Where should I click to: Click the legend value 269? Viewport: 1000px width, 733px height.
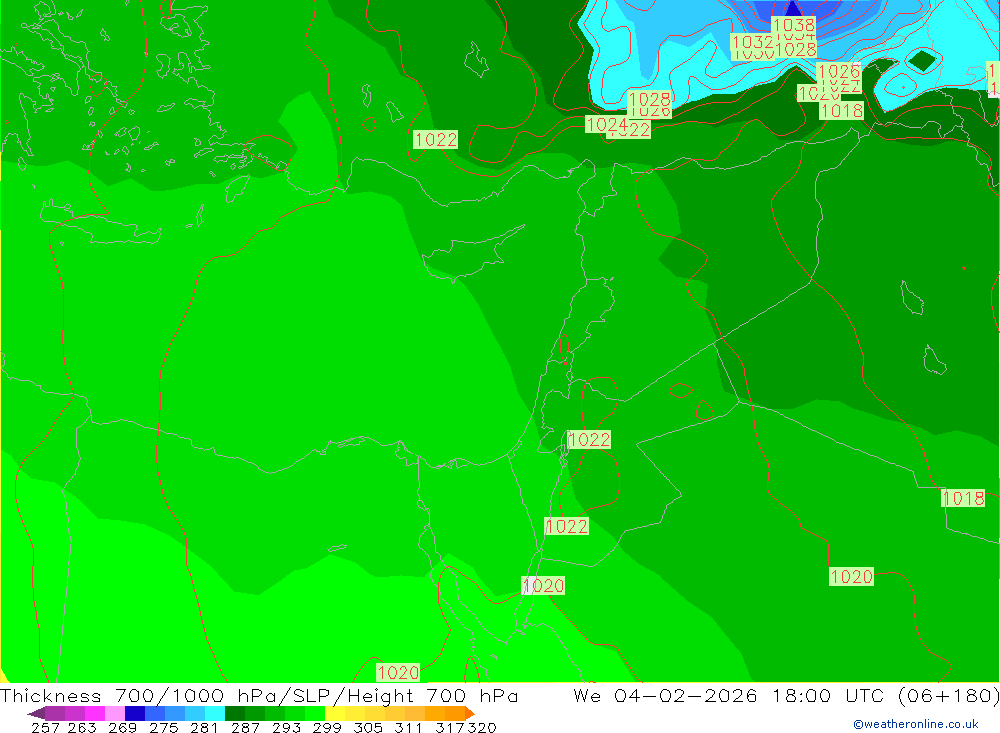(121, 727)
